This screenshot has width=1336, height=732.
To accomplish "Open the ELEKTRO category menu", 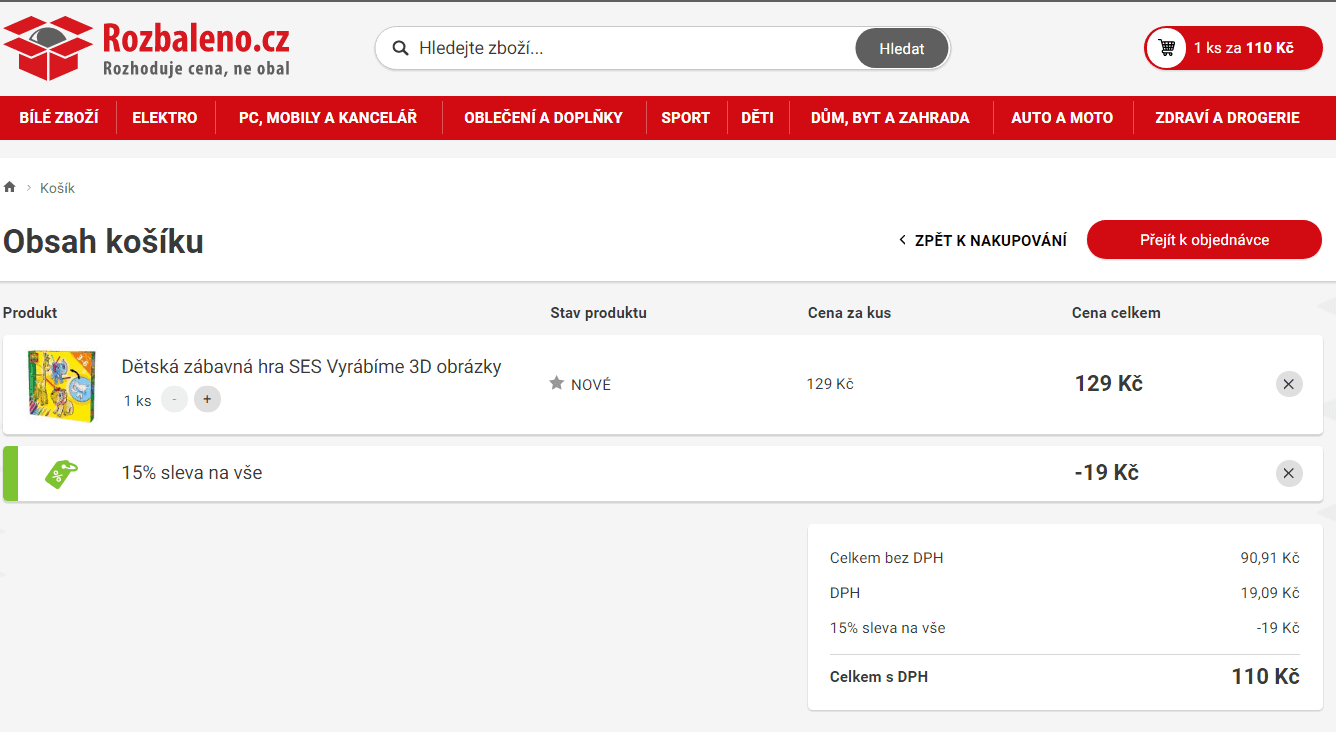I will pos(165,118).
